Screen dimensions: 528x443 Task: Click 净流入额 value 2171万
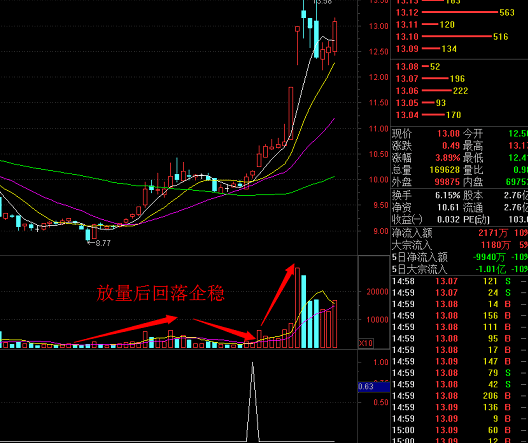[494, 233]
